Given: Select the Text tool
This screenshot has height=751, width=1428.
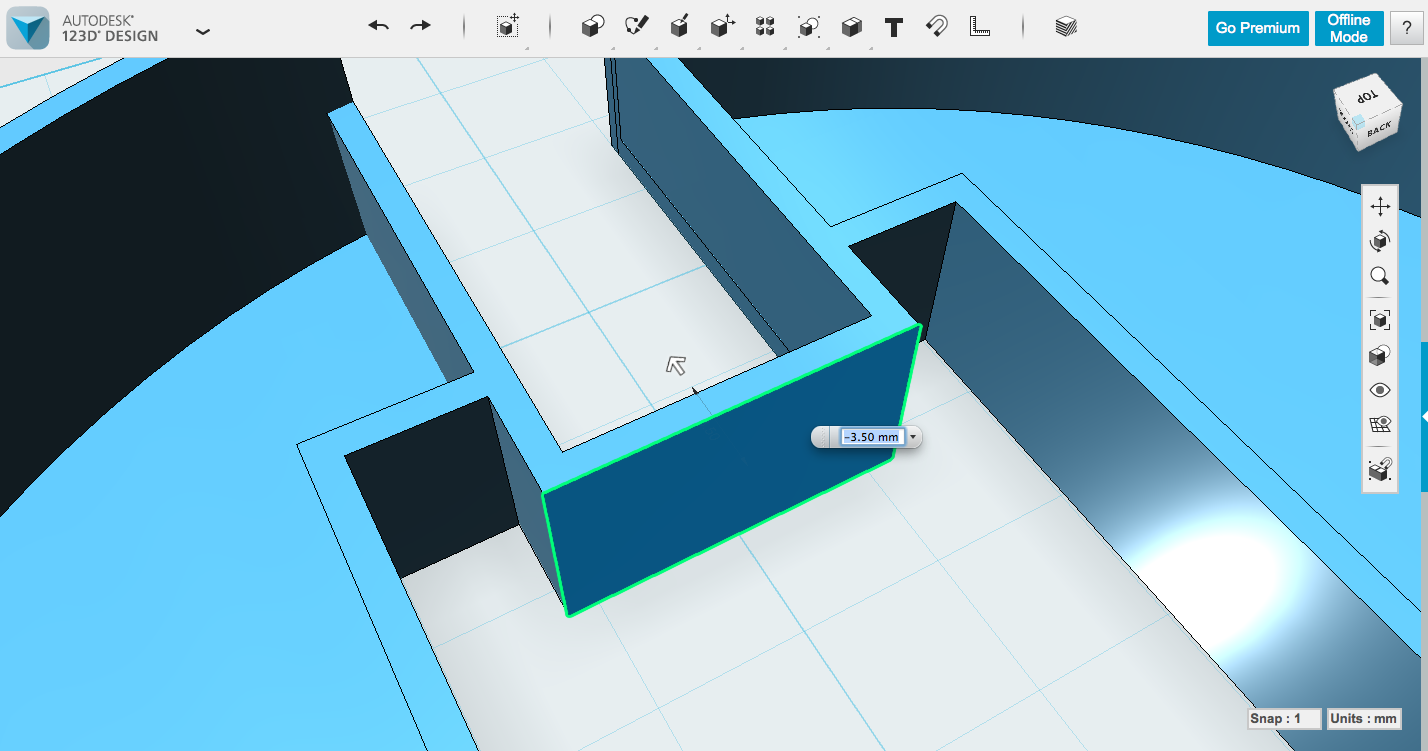Looking at the screenshot, I should (x=894, y=27).
